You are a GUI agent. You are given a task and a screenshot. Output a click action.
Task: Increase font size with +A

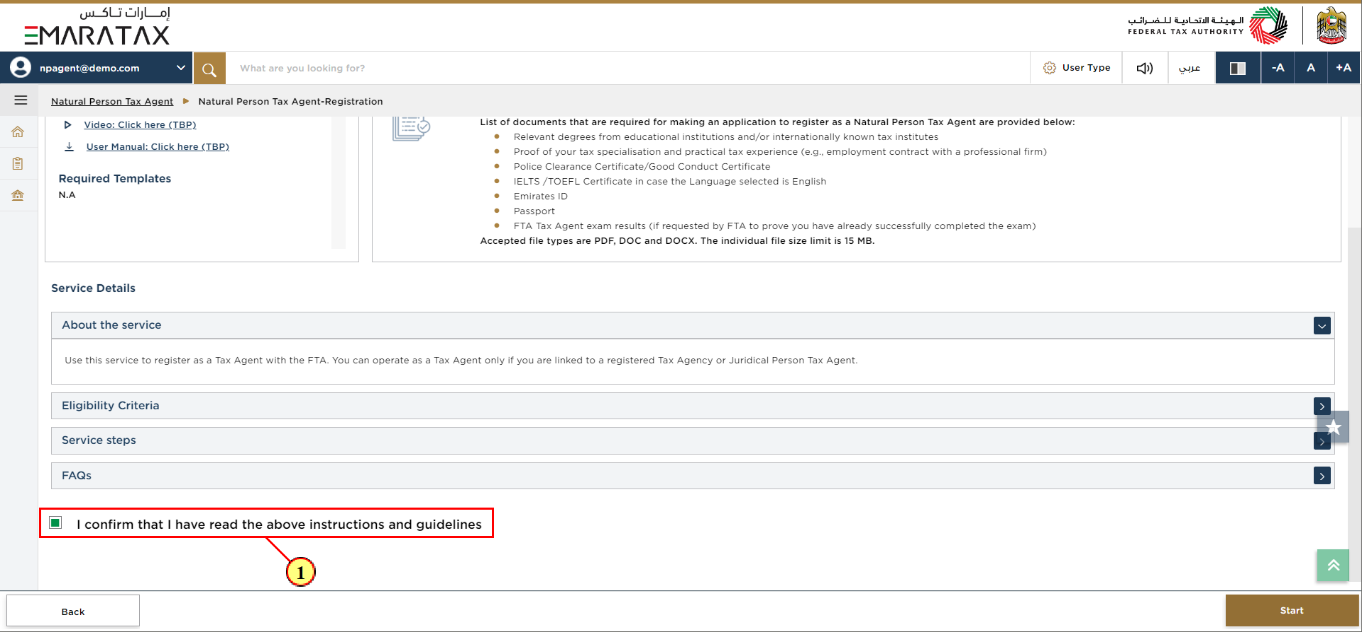click(x=1343, y=68)
